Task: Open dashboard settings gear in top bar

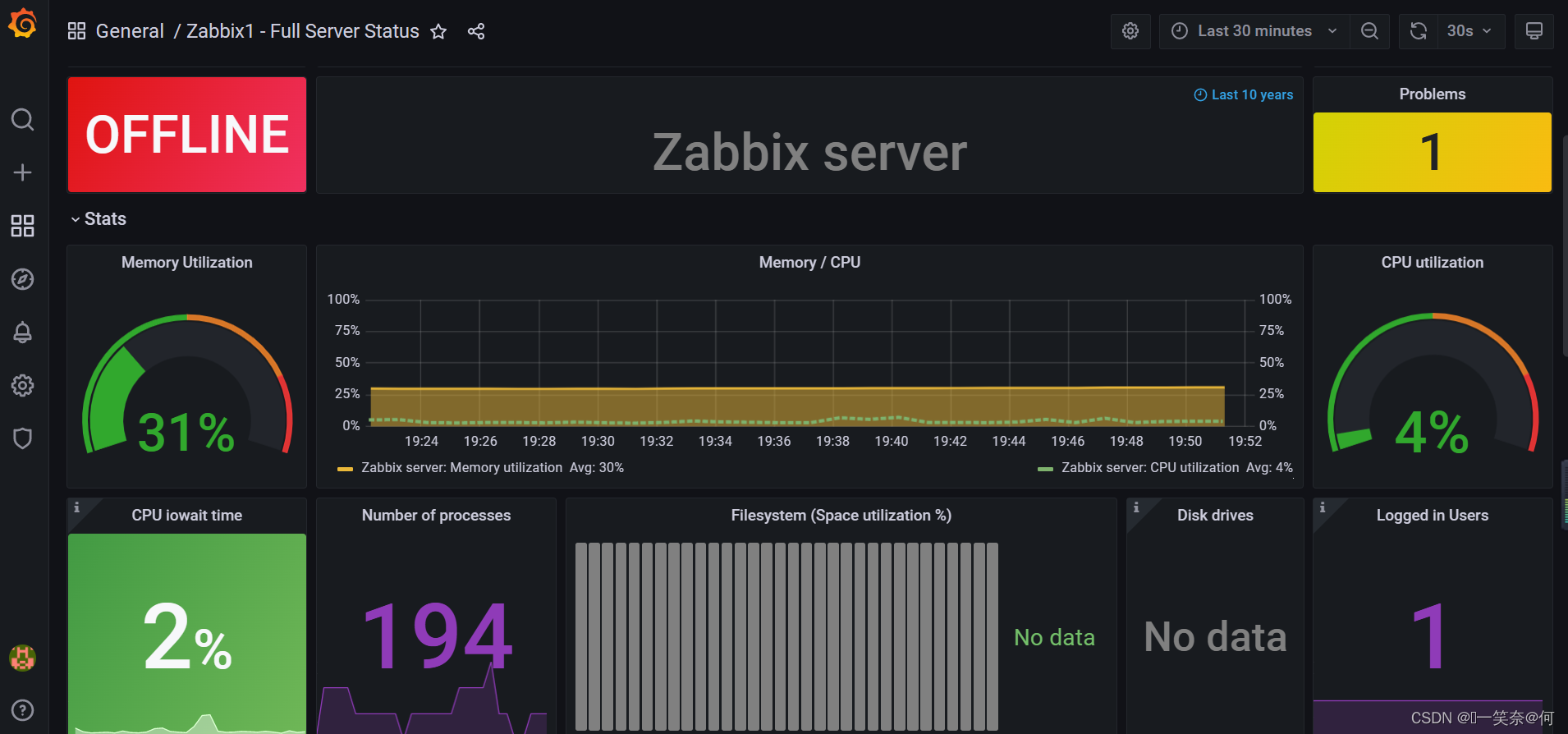Action: [x=1130, y=31]
